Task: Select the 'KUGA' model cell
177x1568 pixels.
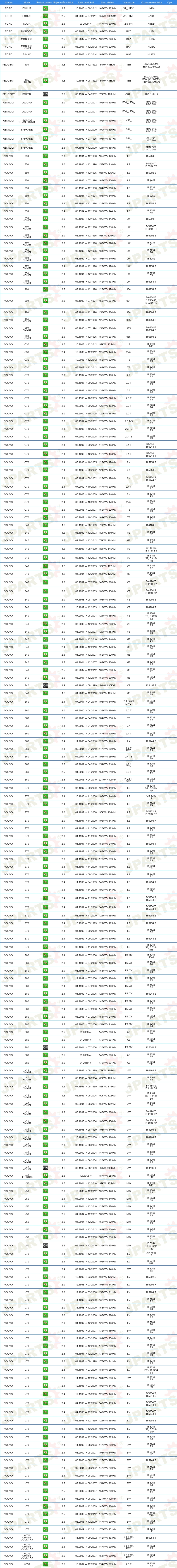Action: [27, 24]
